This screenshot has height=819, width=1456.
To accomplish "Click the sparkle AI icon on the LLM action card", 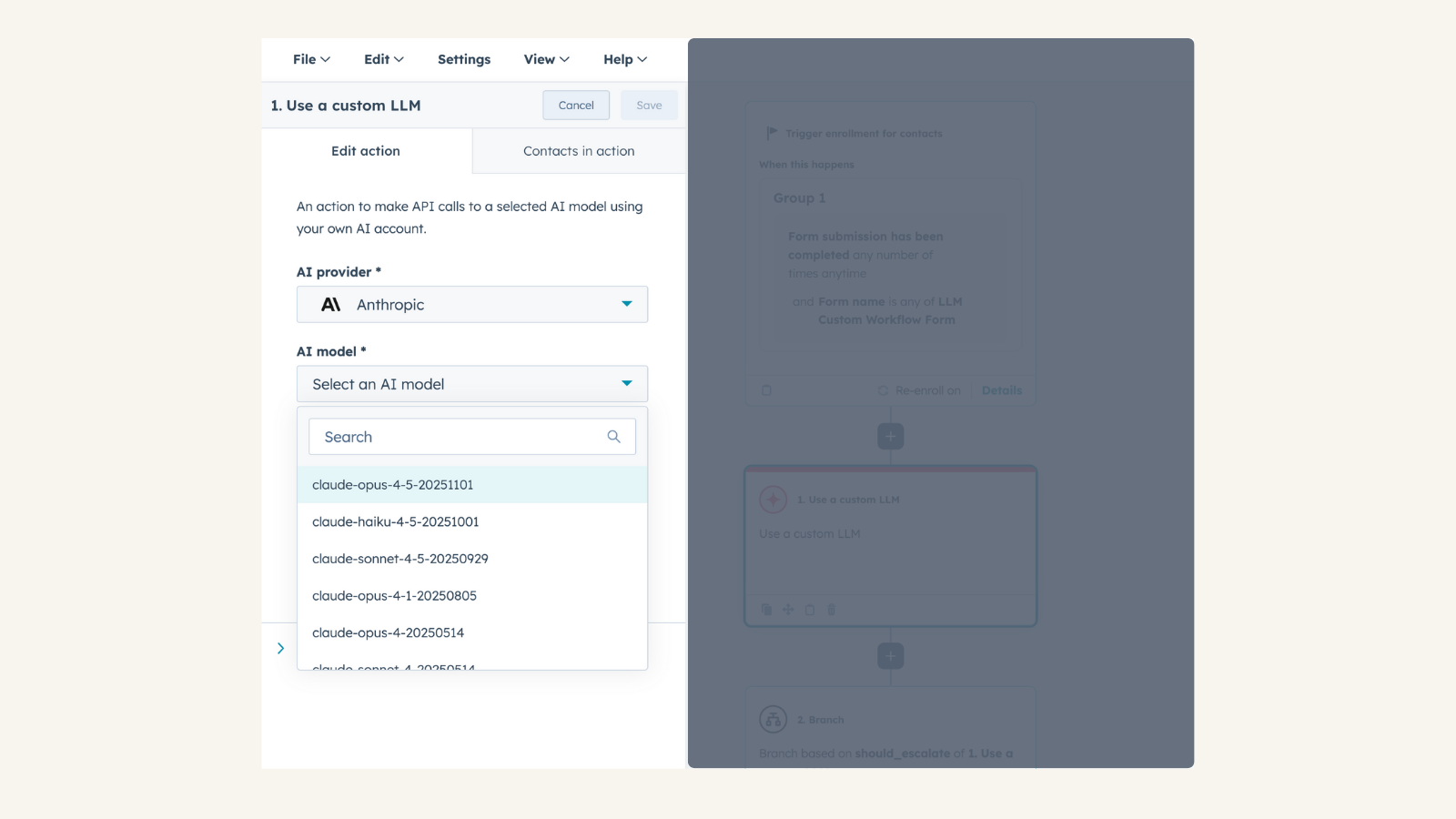I will click(x=773, y=499).
